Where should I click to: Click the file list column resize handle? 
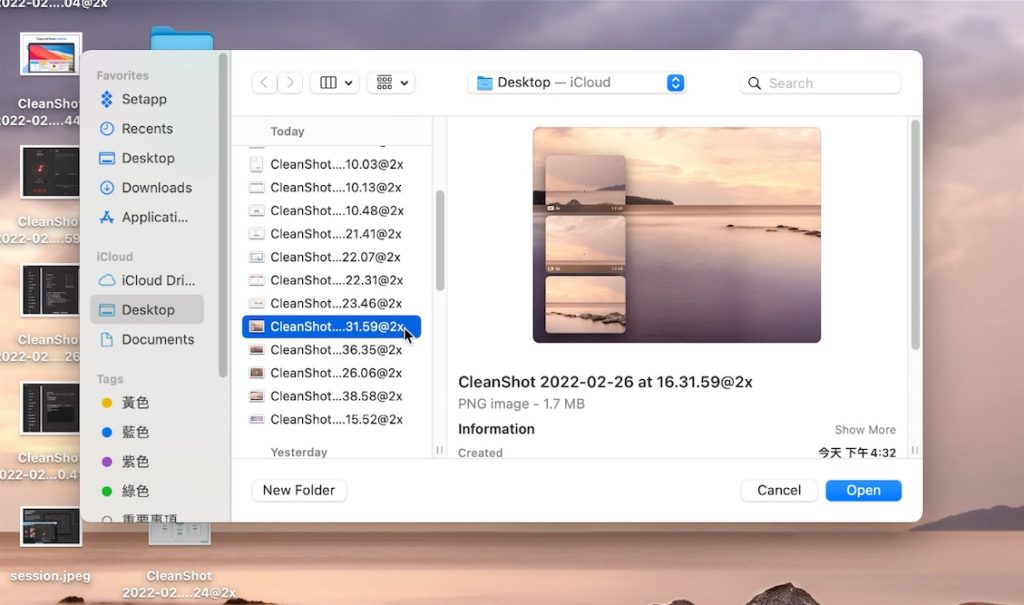440,450
